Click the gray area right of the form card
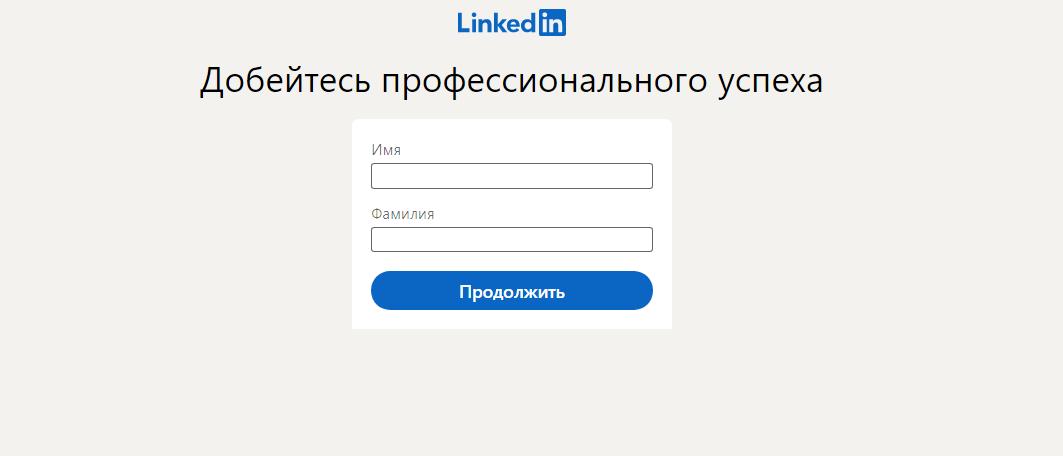1063x456 pixels. 860,230
